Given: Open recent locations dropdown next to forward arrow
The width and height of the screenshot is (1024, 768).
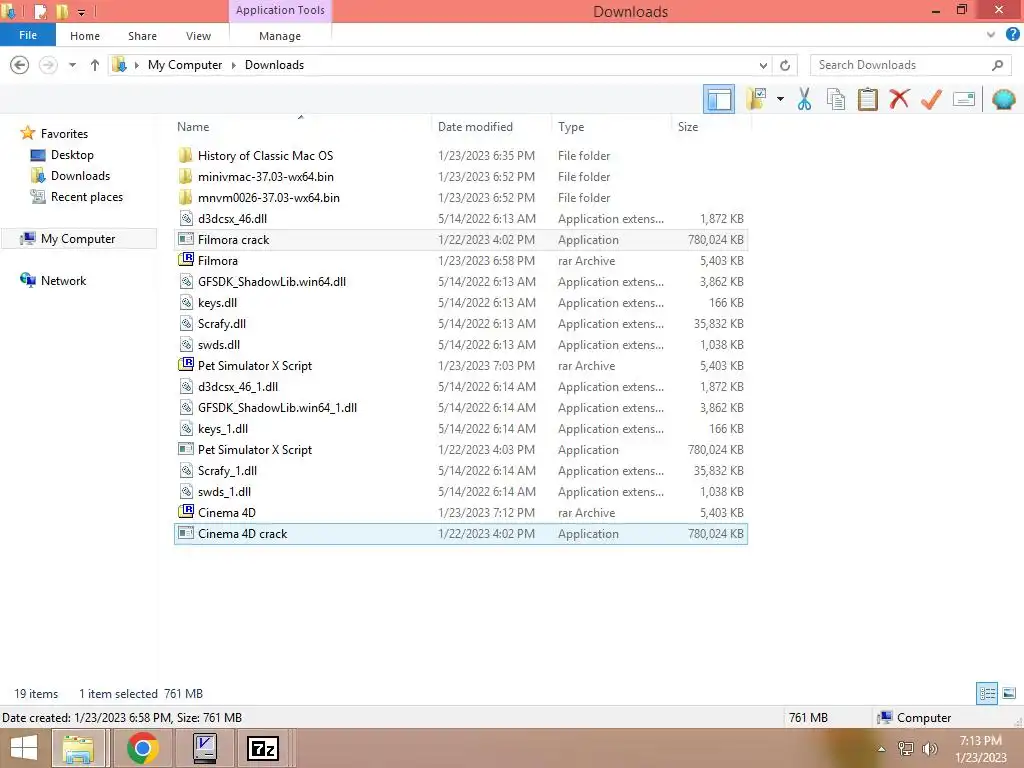Looking at the screenshot, I should coord(72,65).
